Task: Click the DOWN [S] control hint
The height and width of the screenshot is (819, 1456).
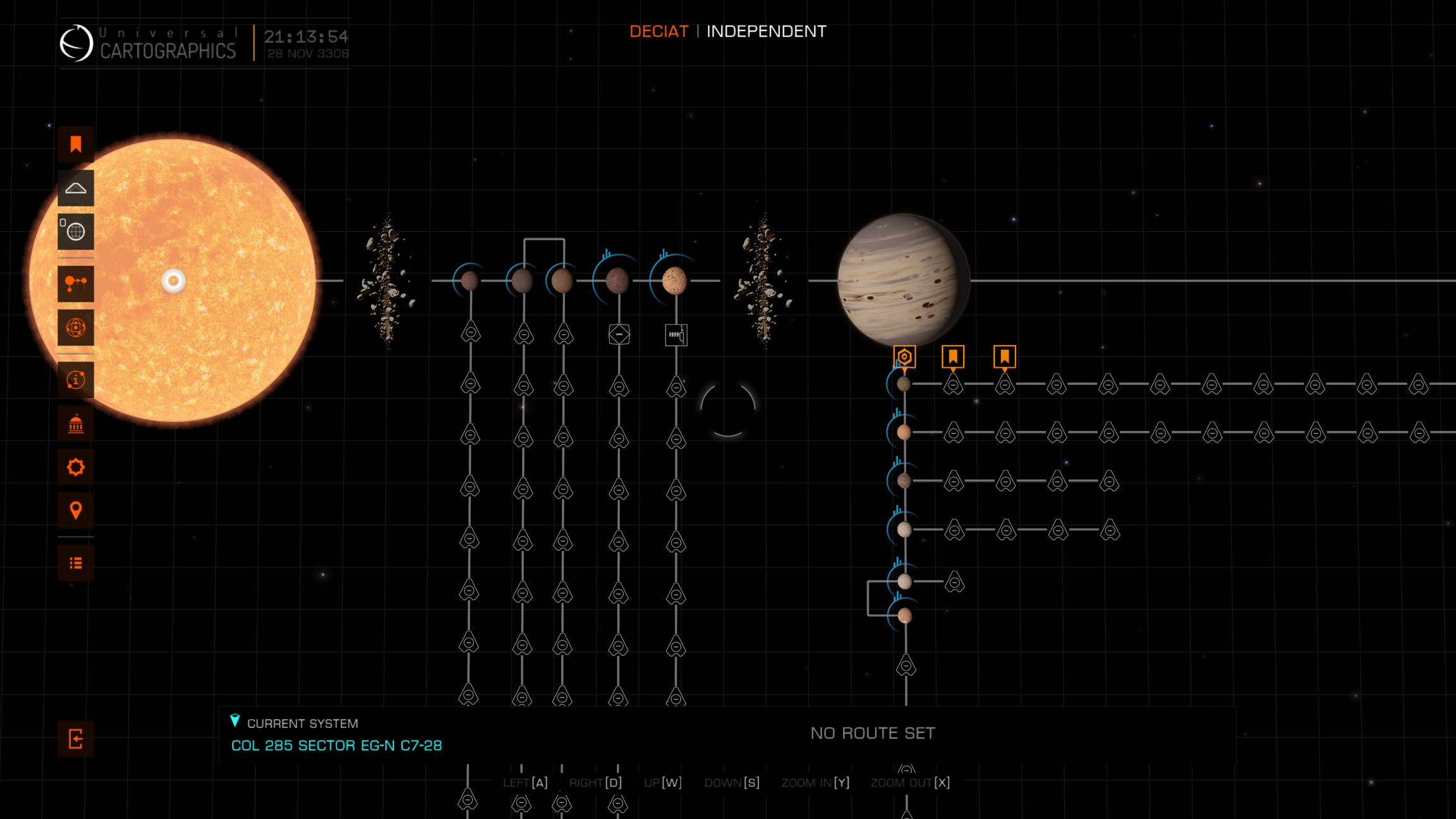Action: 732,782
